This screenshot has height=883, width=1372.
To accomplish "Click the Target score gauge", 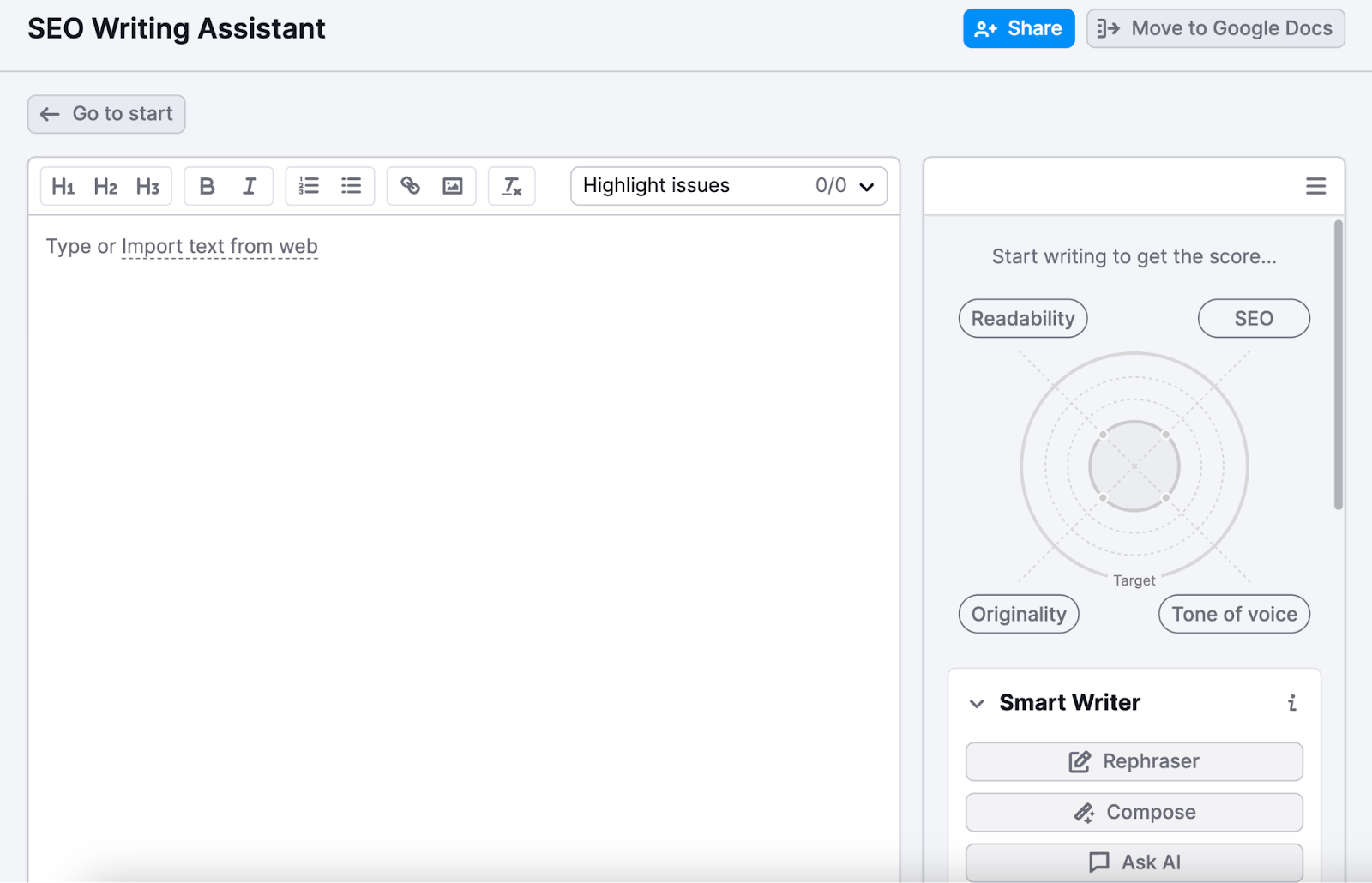I will [x=1134, y=466].
